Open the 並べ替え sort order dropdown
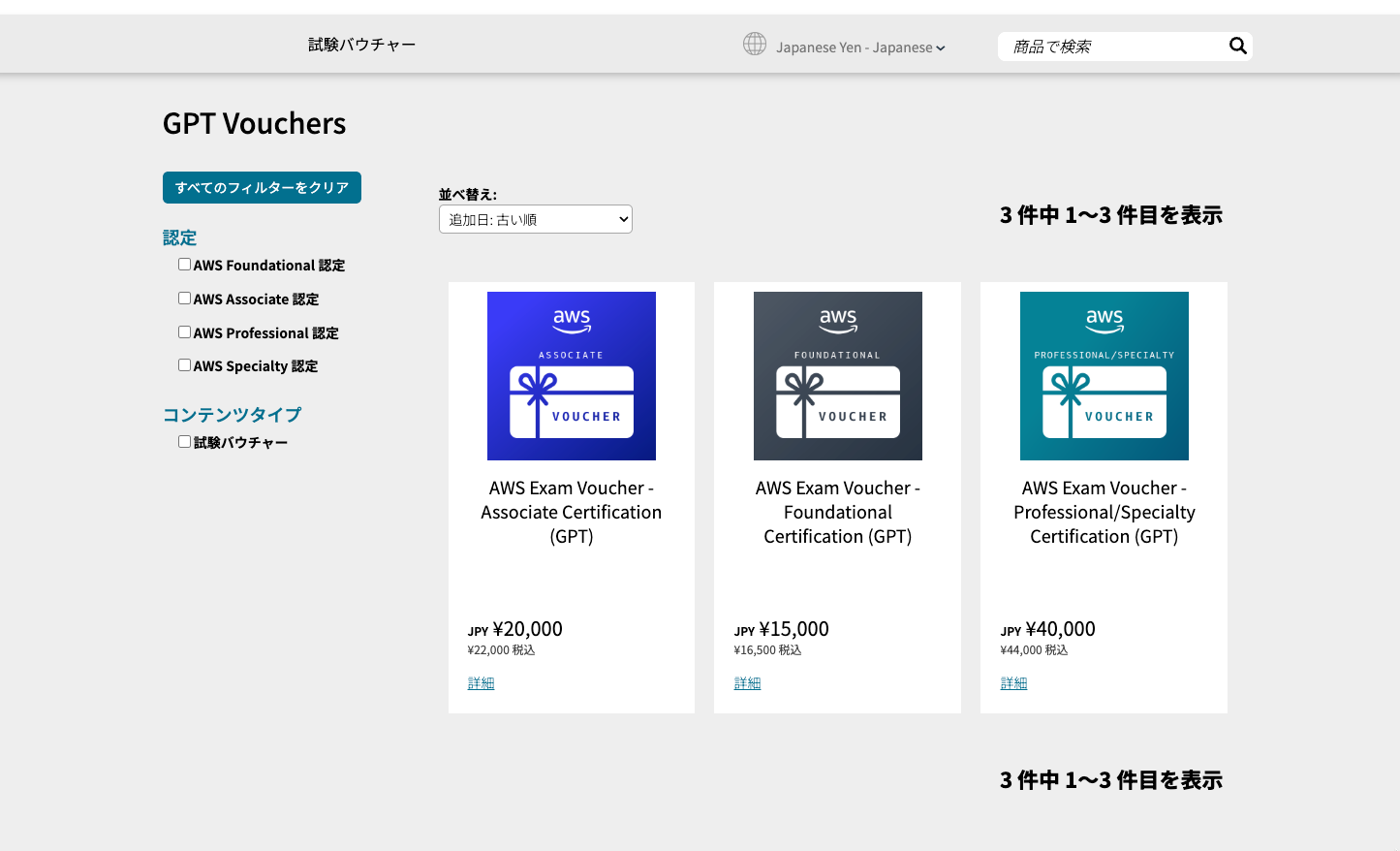Screen dimensions: 1400x851 click(x=536, y=219)
